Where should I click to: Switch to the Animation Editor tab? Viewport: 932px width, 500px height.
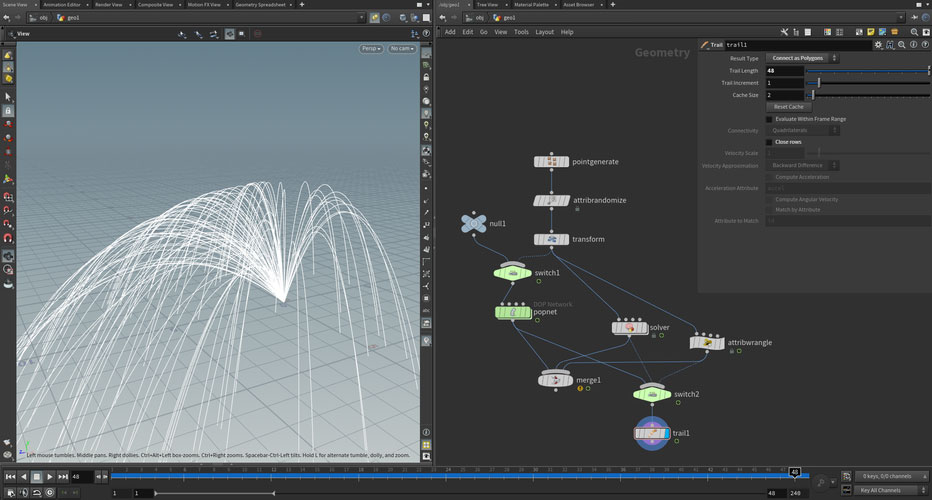coord(62,4)
